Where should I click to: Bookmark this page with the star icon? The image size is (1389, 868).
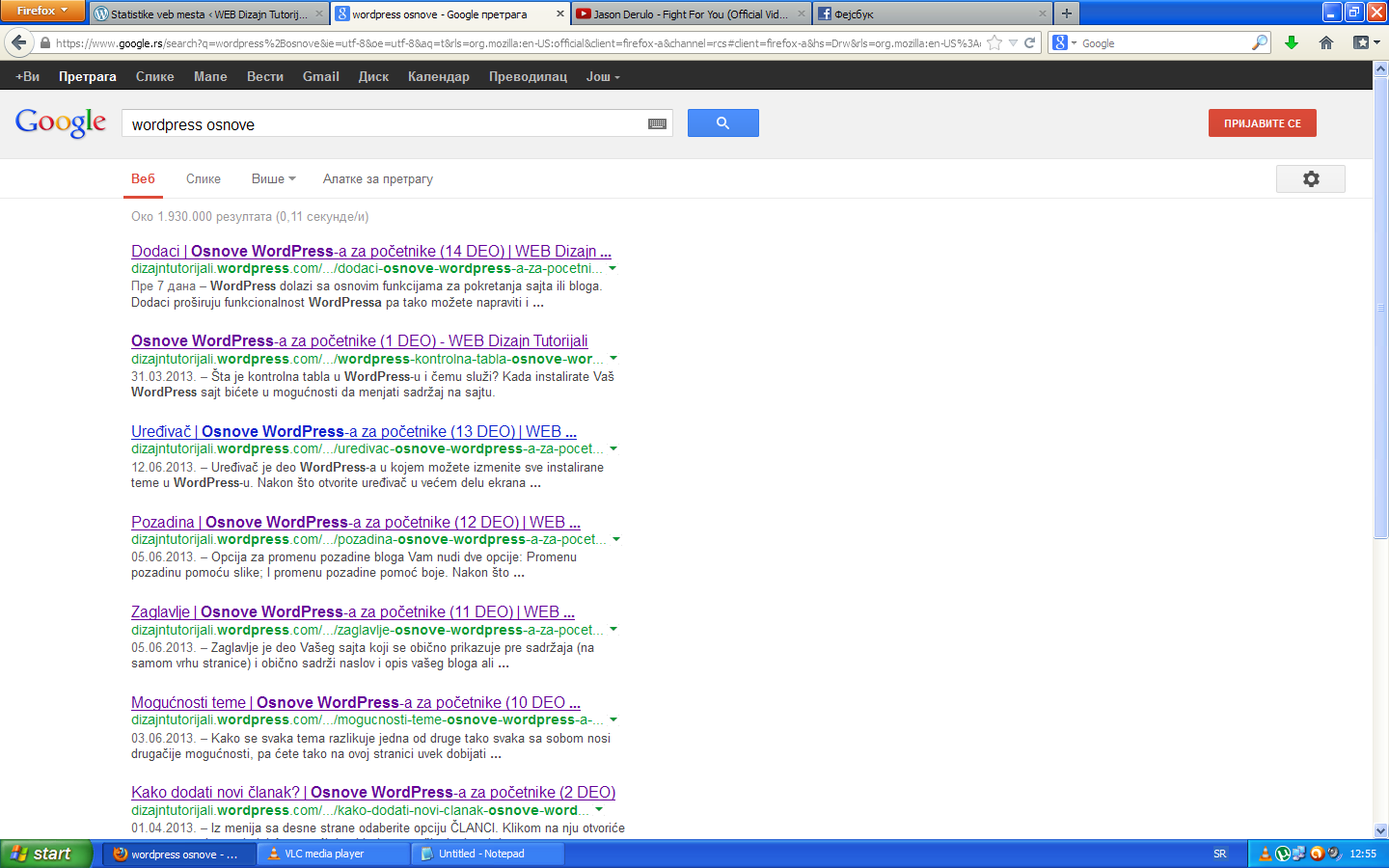[x=994, y=43]
